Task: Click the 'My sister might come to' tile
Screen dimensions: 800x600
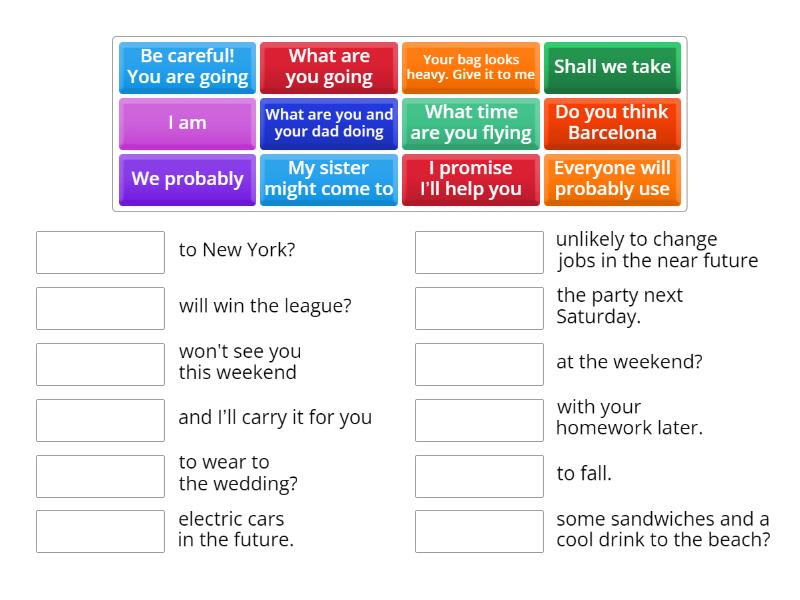Action: tap(329, 179)
